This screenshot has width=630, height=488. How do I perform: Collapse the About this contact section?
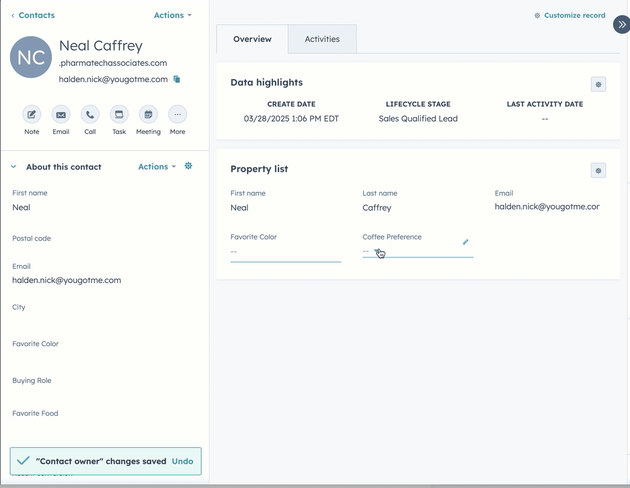point(14,166)
